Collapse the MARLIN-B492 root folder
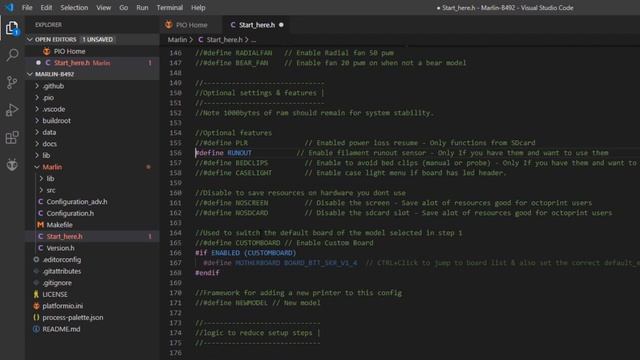The width and height of the screenshot is (640, 360). pyautogui.click(x=30, y=74)
